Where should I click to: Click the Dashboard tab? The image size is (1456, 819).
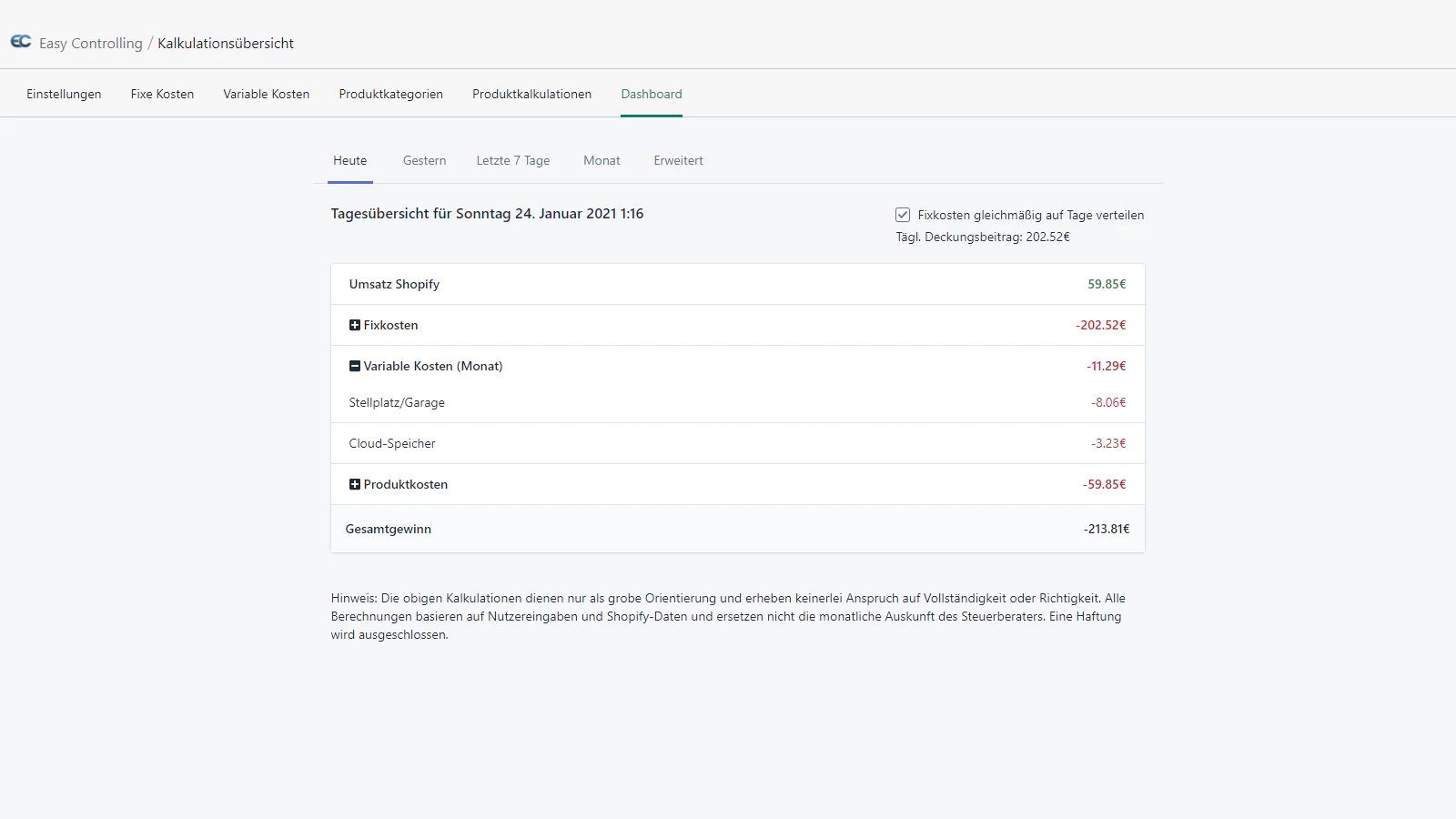651,94
